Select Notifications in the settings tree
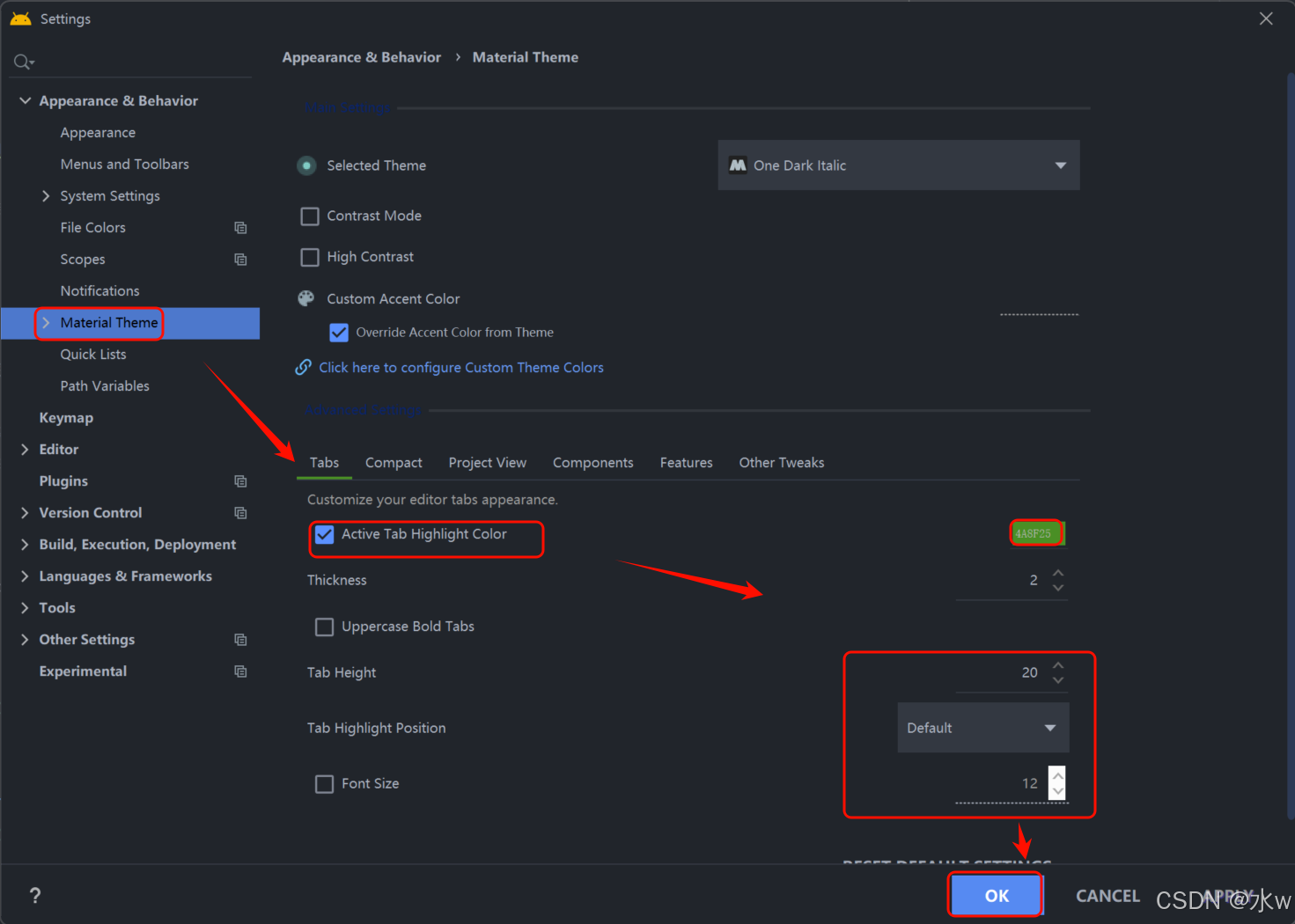1295x924 pixels. point(99,291)
